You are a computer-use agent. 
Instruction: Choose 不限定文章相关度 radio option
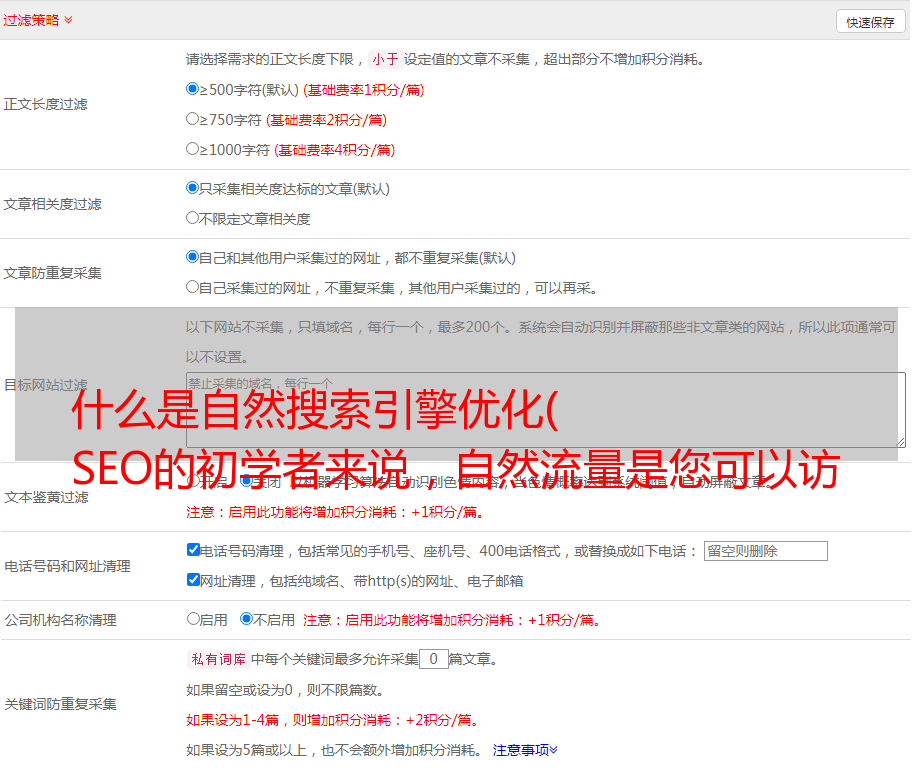(193, 218)
